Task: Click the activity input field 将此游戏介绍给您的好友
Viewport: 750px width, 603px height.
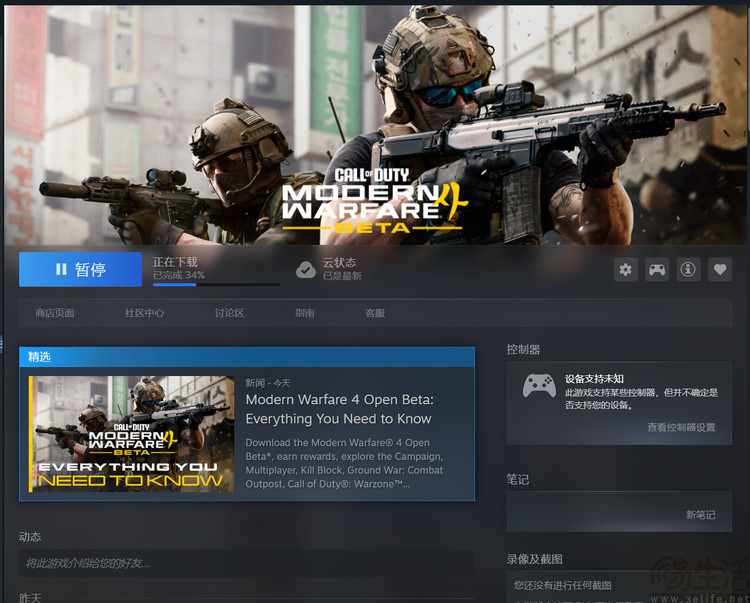Action: [247, 563]
